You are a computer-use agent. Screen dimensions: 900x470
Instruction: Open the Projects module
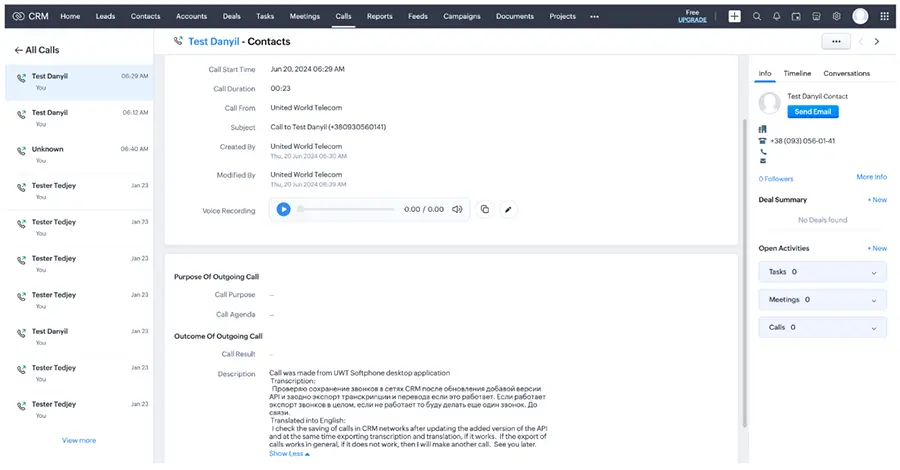coord(562,16)
